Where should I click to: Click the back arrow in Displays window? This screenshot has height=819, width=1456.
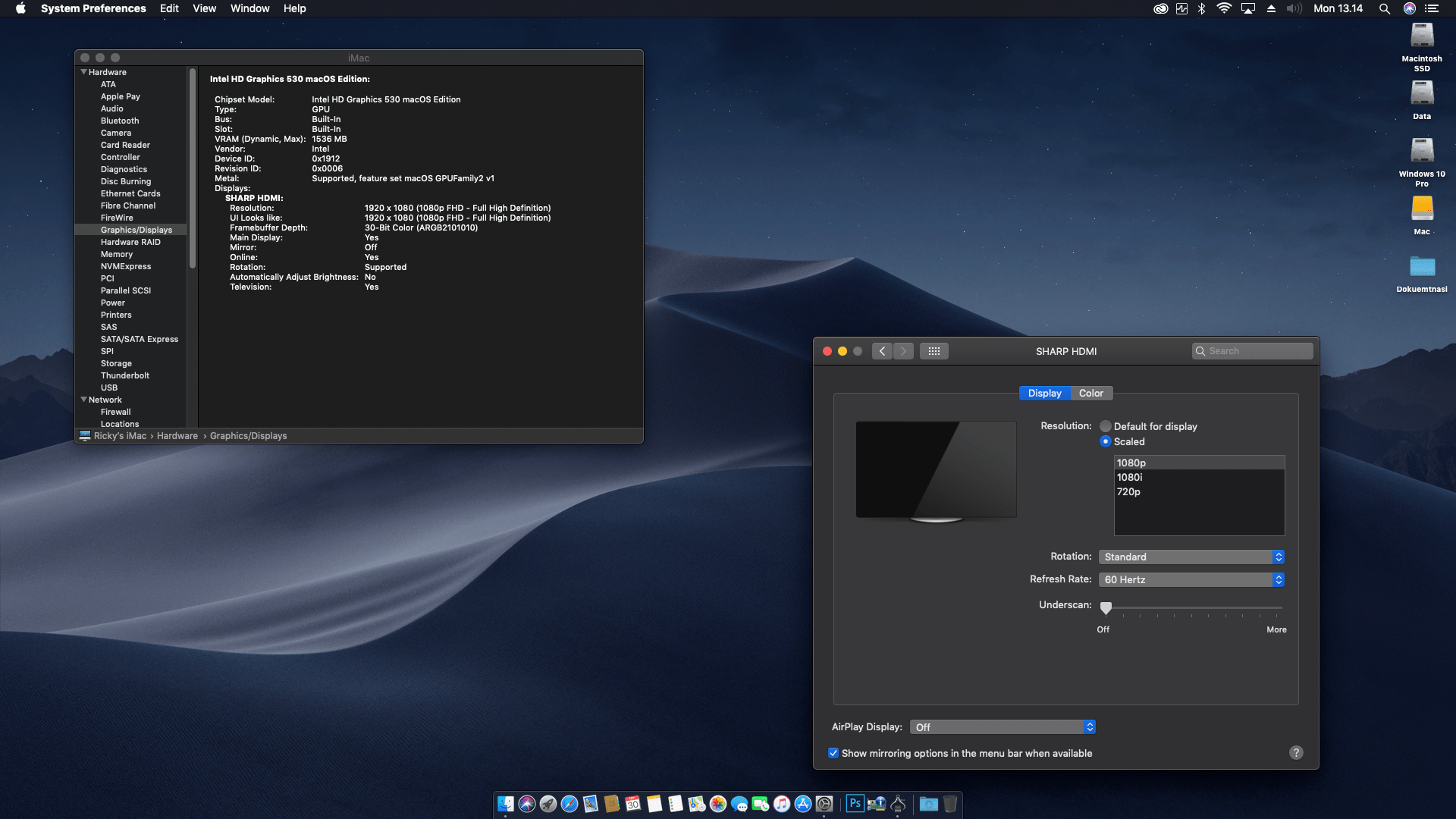[x=882, y=351]
